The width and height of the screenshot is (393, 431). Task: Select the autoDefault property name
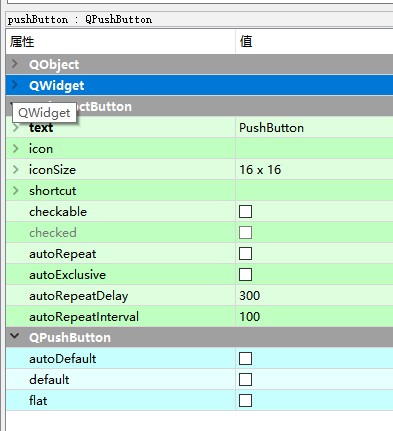(63, 359)
